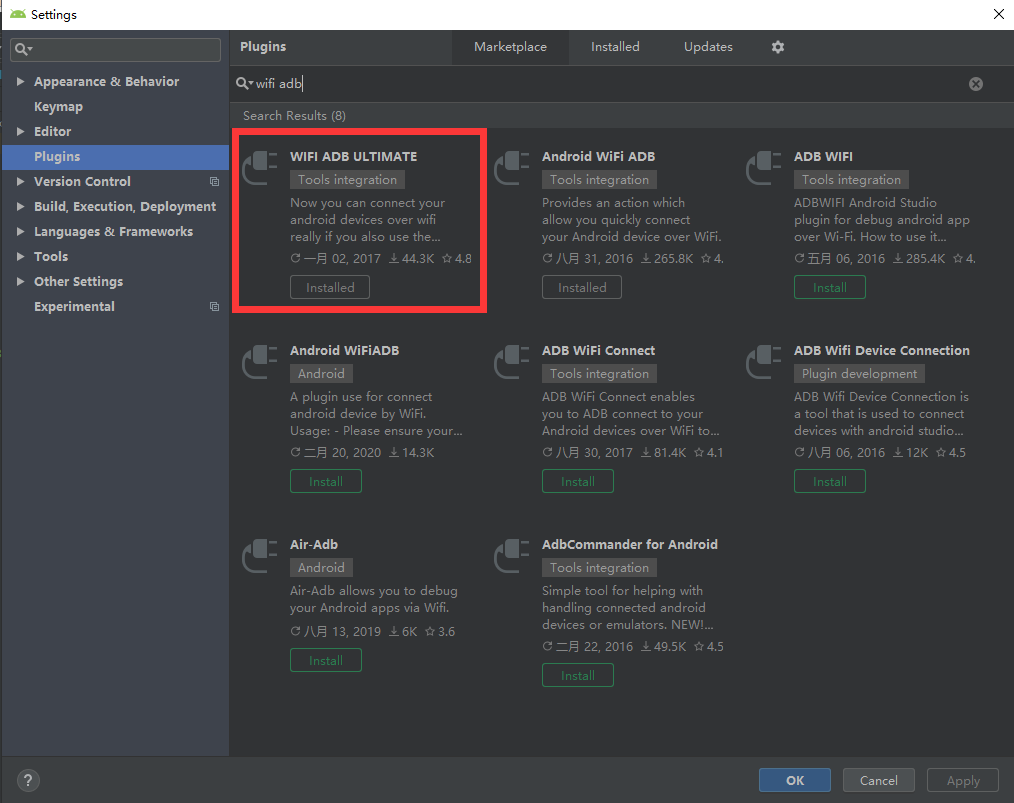Switch to Installed tab
The width and height of the screenshot is (1014, 803).
(615, 47)
